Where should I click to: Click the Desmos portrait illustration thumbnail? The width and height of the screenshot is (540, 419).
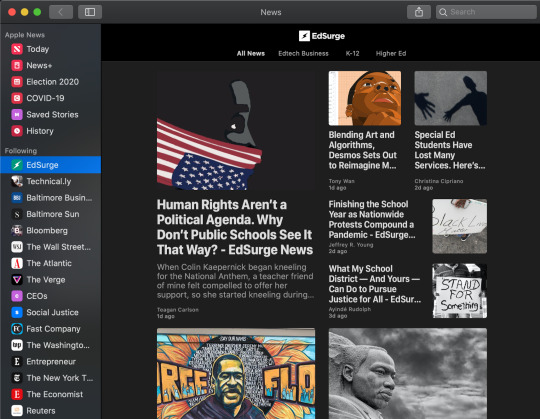[365, 98]
